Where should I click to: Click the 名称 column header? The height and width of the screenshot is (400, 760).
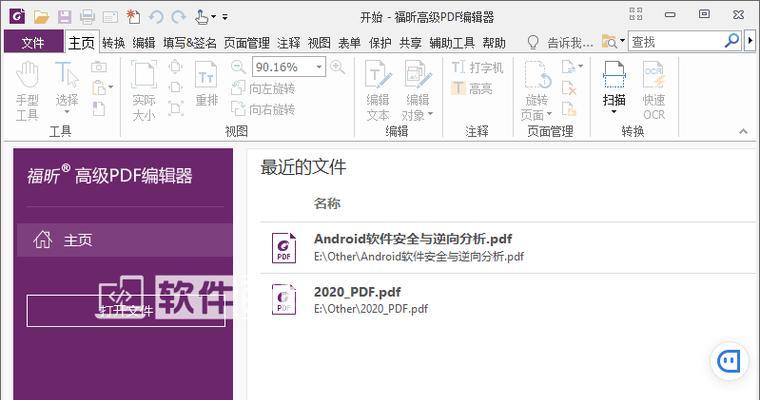(x=327, y=203)
